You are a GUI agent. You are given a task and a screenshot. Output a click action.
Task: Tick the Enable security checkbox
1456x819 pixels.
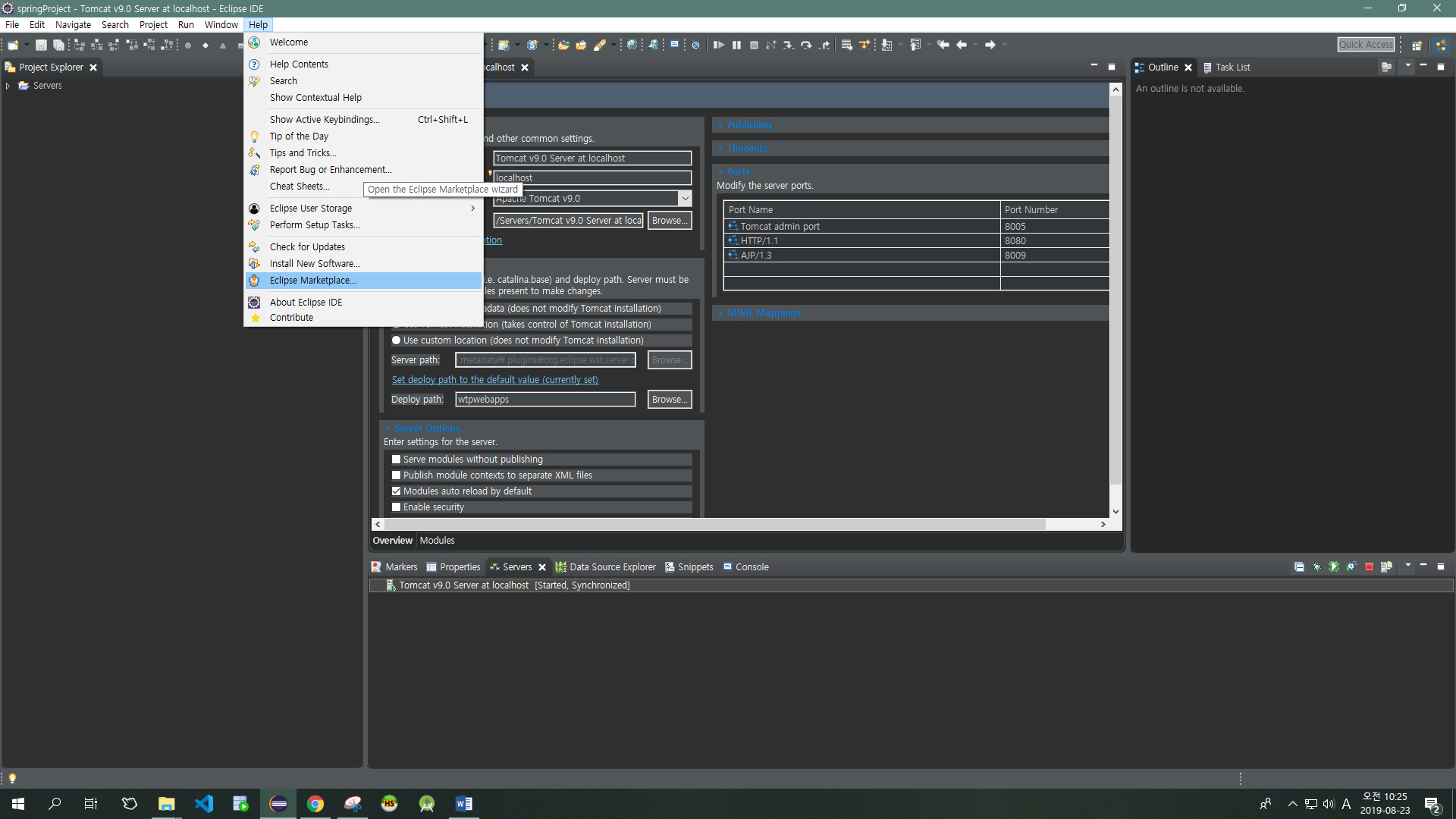pyautogui.click(x=396, y=507)
